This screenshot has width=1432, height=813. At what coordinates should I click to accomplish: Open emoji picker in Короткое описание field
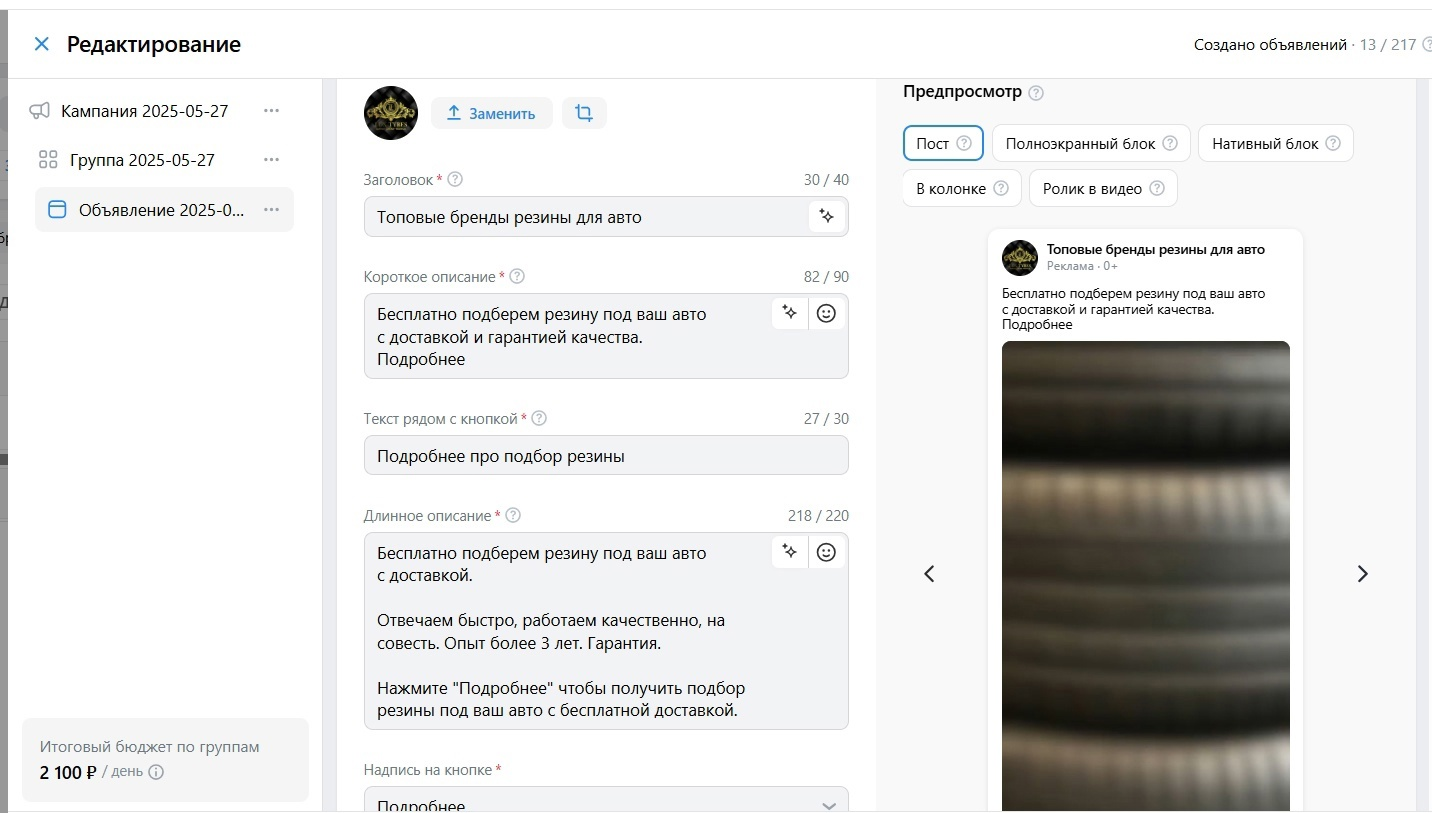click(x=826, y=313)
